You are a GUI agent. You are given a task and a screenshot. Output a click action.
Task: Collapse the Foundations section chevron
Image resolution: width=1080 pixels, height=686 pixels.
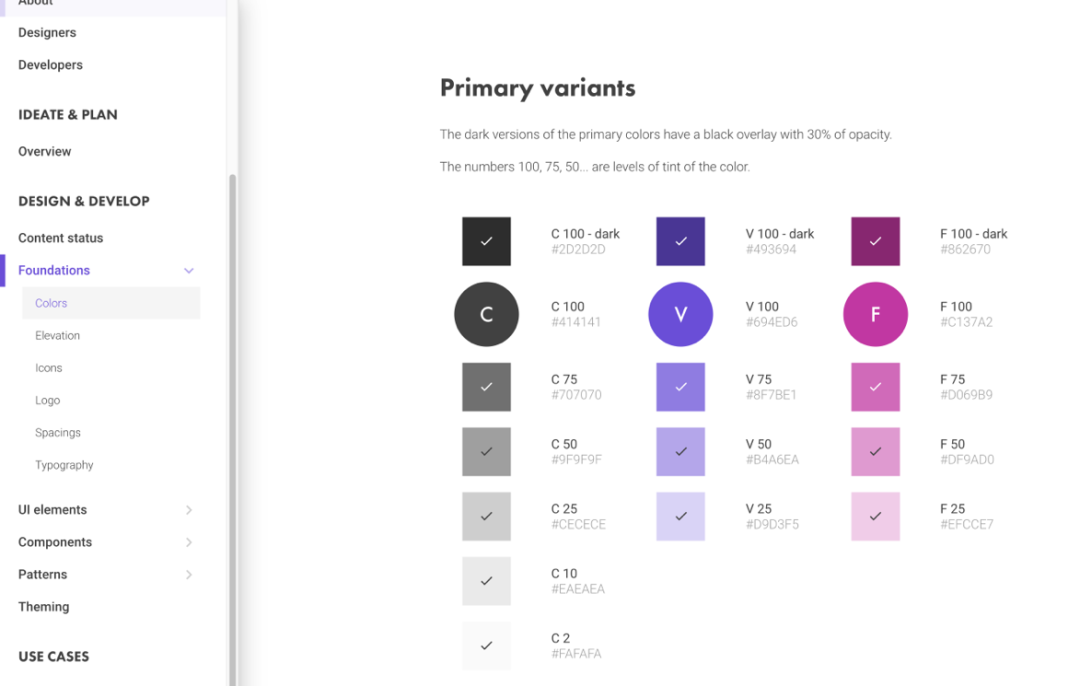pos(188,271)
